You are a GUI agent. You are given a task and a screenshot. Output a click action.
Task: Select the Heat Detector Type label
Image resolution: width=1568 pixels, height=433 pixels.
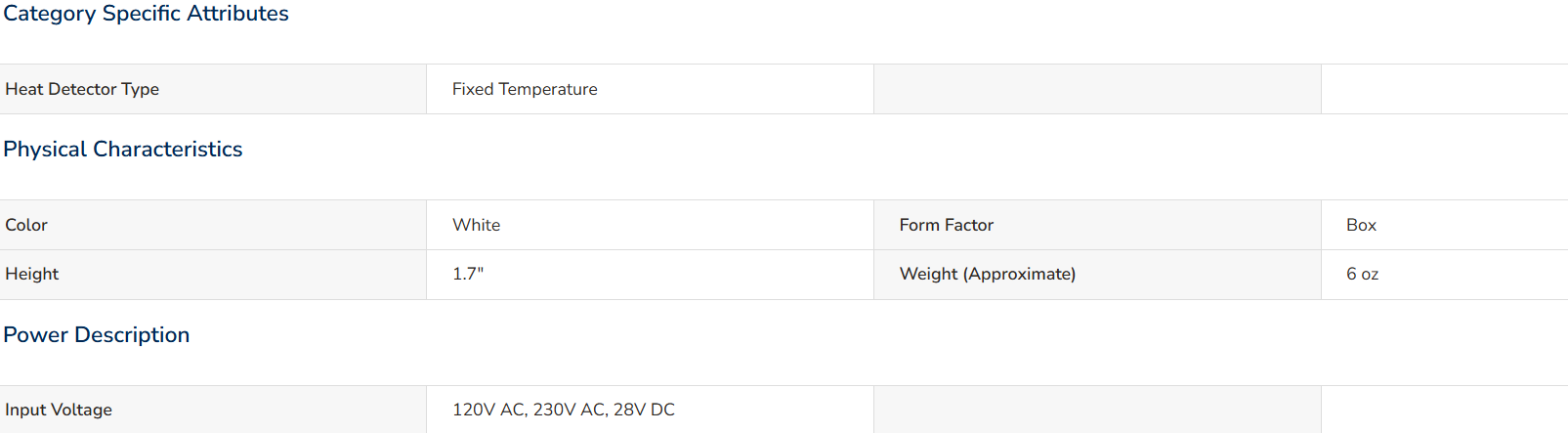82,89
